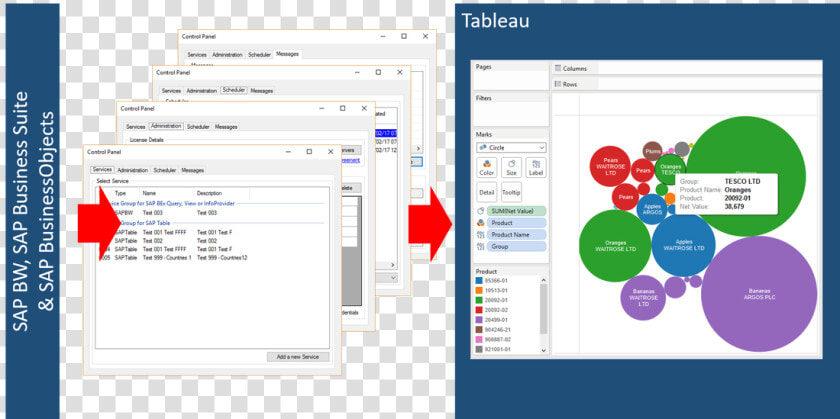Select Apples WAITROSE LTD bubble
The width and height of the screenshot is (840, 419).
pyautogui.click(x=684, y=245)
